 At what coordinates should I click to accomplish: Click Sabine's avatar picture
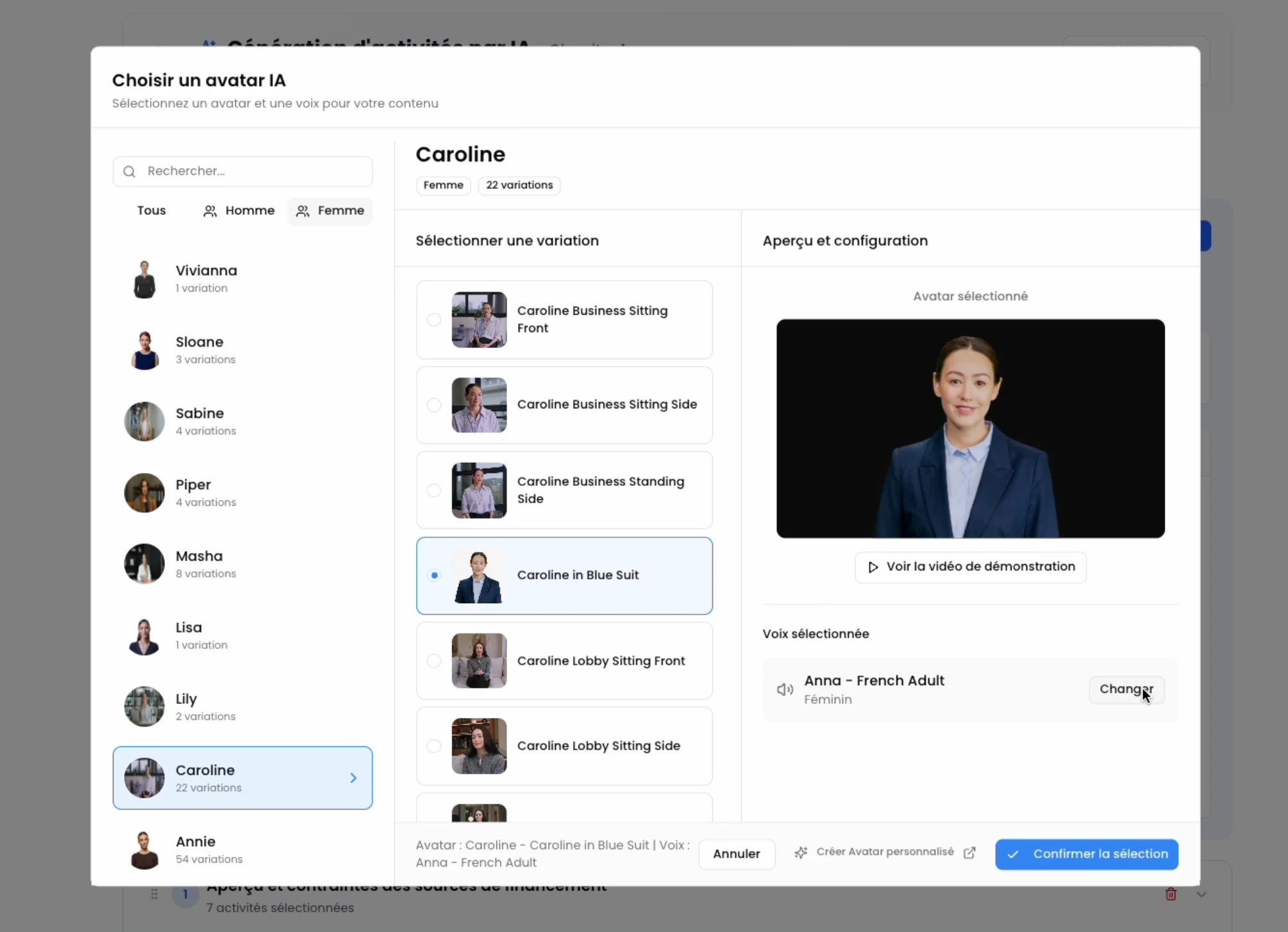point(144,421)
